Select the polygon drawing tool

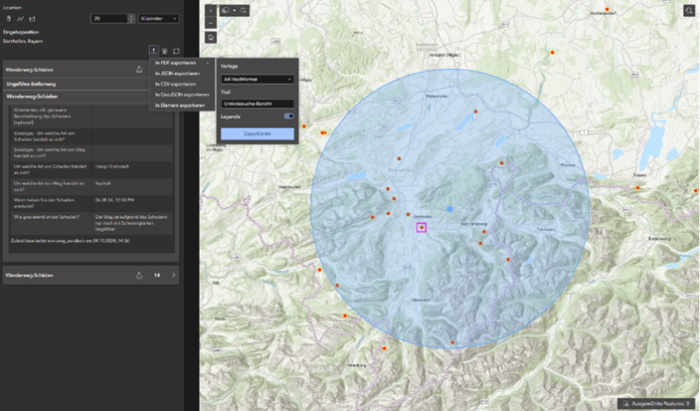(x=32, y=19)
